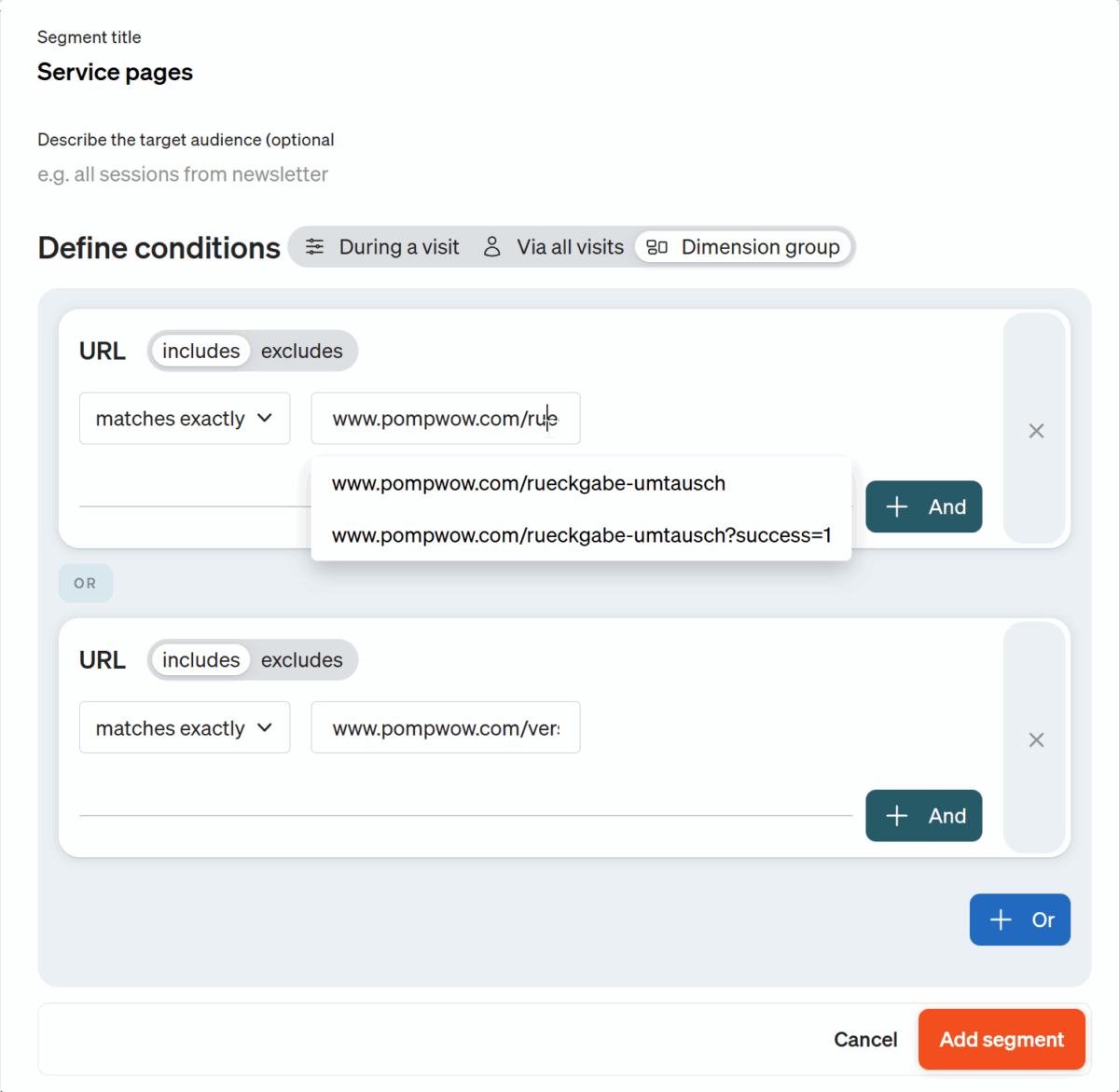
Task: Click the Add segment button
Action: pyautogui.click(x=1001, y=1039)
